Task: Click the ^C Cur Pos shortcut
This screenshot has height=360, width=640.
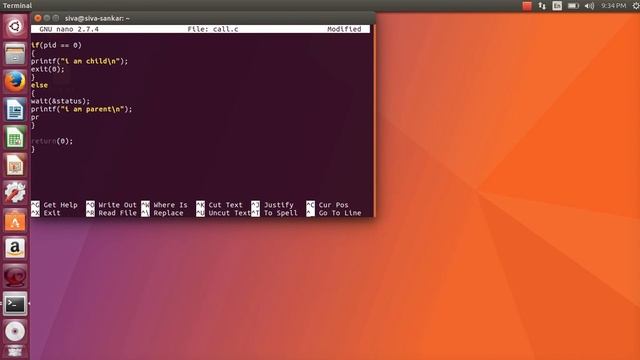Action: [x=328, y=205]
